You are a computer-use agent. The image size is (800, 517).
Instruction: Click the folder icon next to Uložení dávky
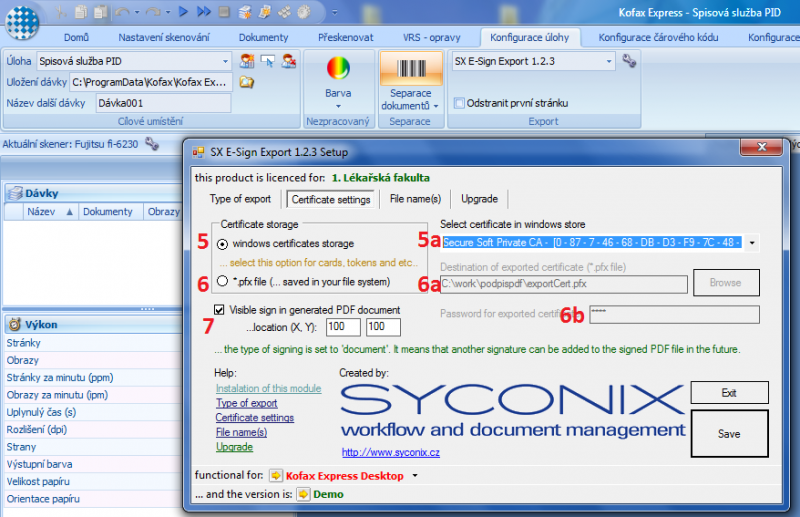click(x=246, y=82)
